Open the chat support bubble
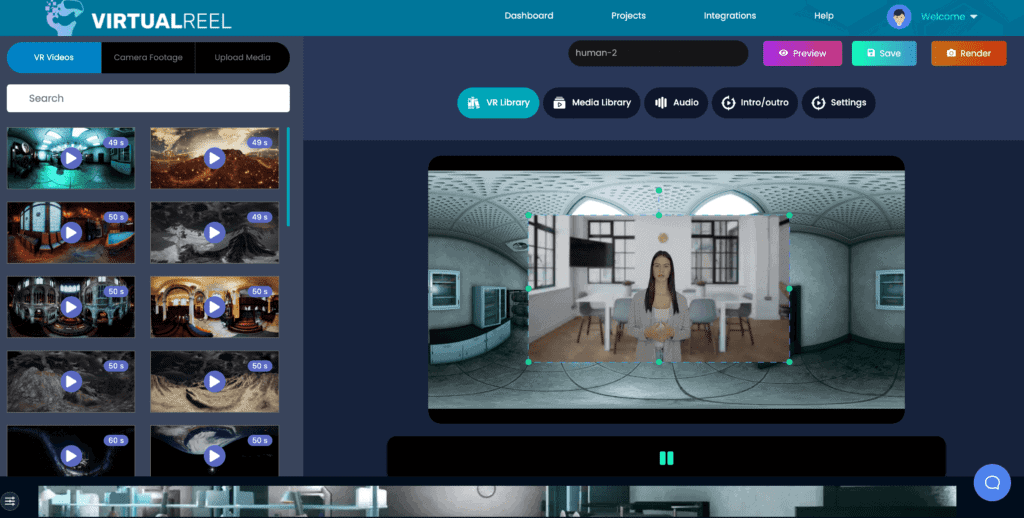The width and height of the screenshot is (1024, 518). click(x=992, y=483)
